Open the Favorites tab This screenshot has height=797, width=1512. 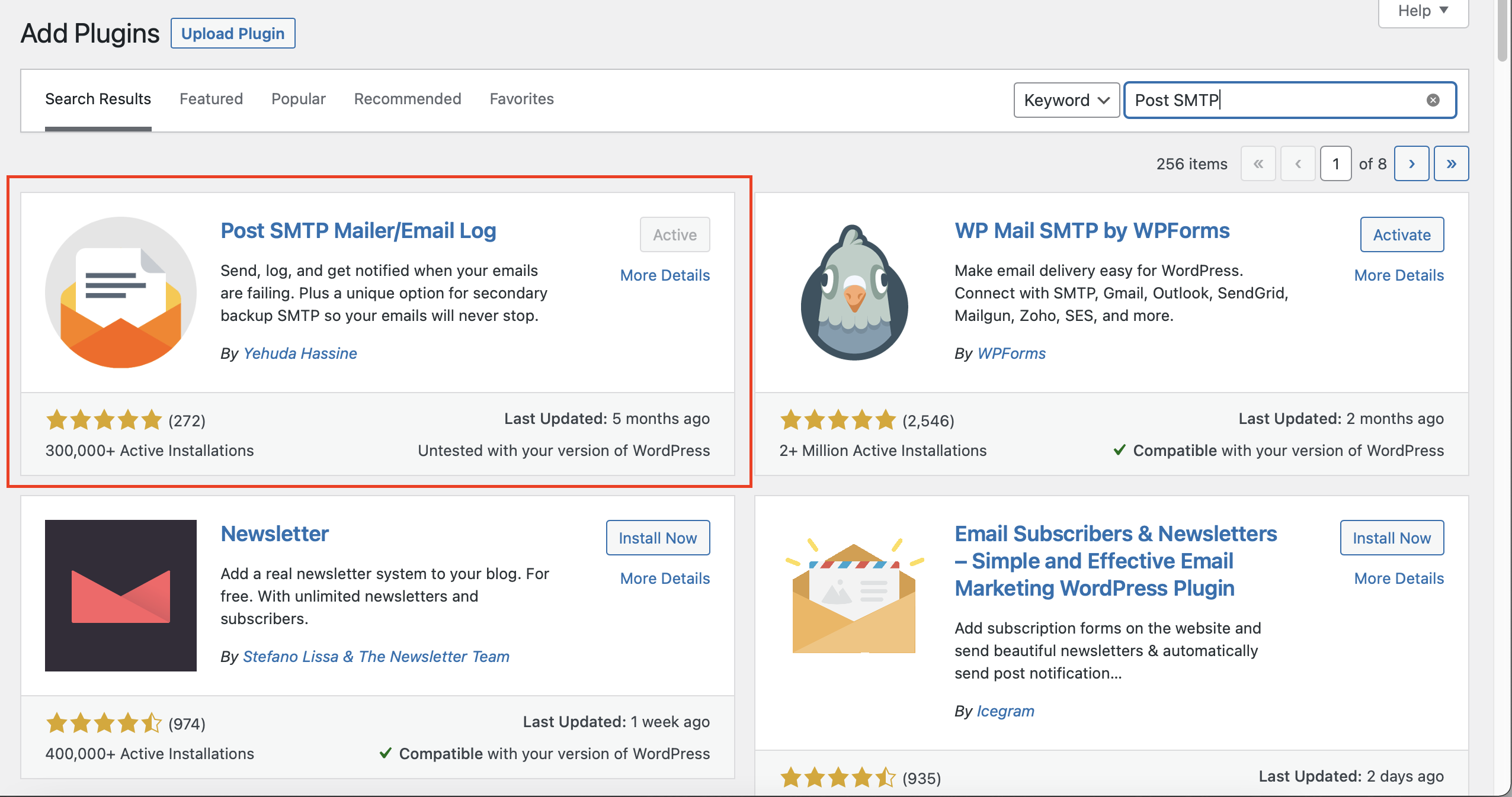tap(521, 99)
